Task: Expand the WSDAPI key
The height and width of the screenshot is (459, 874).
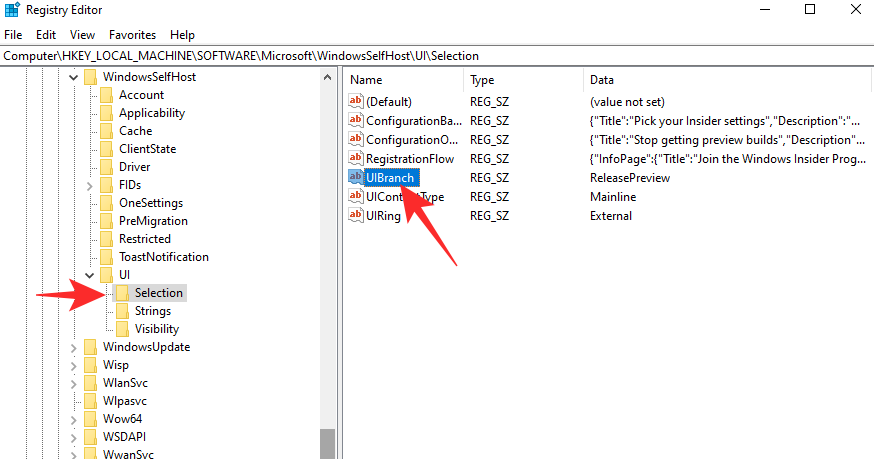Action: coord(74,437)
